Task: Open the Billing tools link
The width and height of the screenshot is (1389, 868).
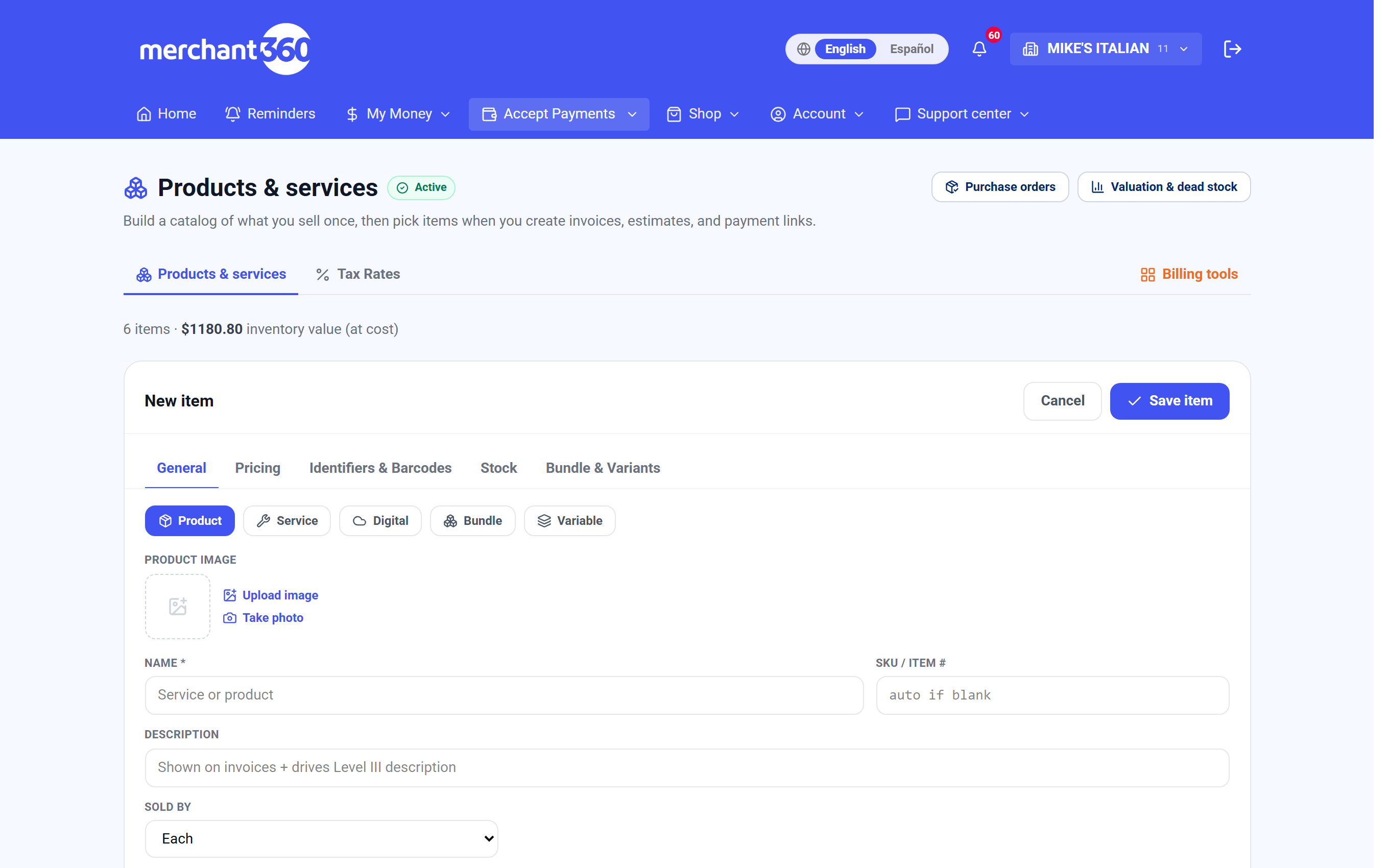Action: coord(1189,274)
